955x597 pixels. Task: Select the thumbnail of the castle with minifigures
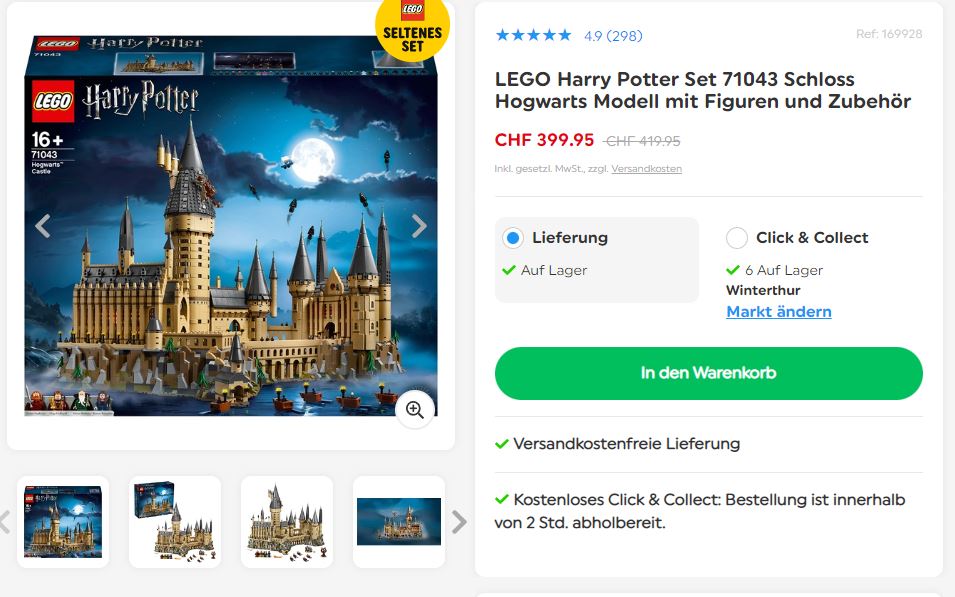[287, 522]
